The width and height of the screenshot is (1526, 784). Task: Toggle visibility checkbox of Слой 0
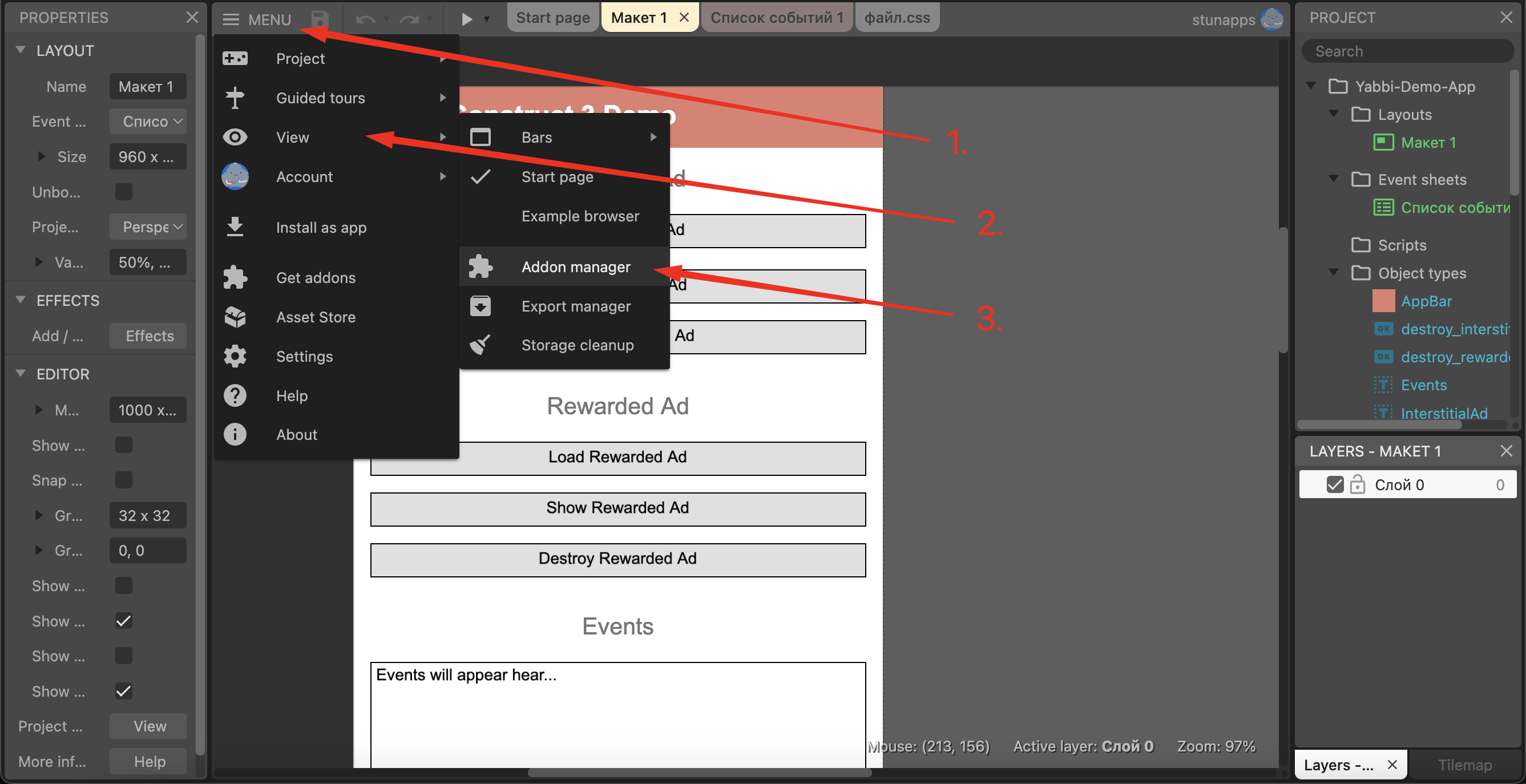click(1335, 484)
